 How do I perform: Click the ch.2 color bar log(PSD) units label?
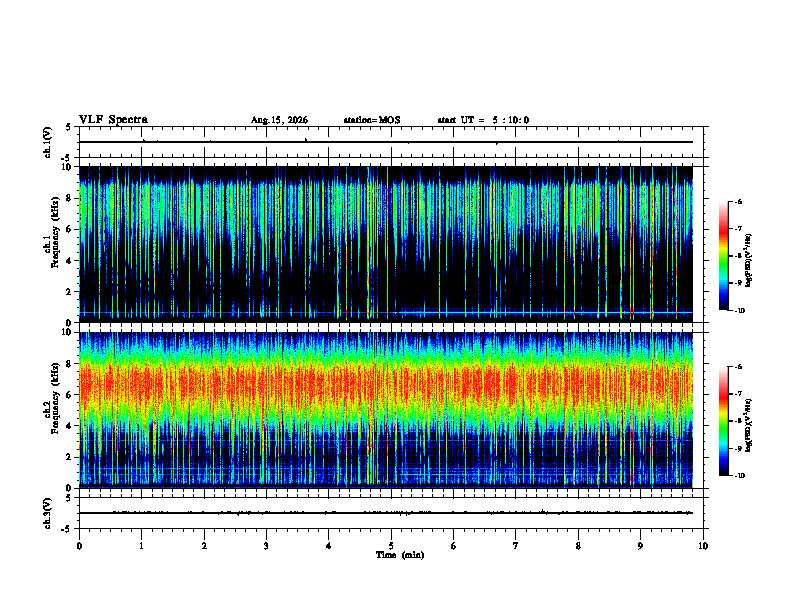749,425
